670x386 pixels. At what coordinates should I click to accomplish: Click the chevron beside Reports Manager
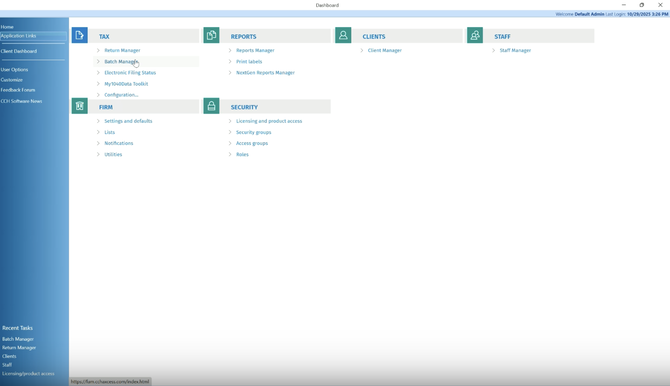(x=230, y=50)
